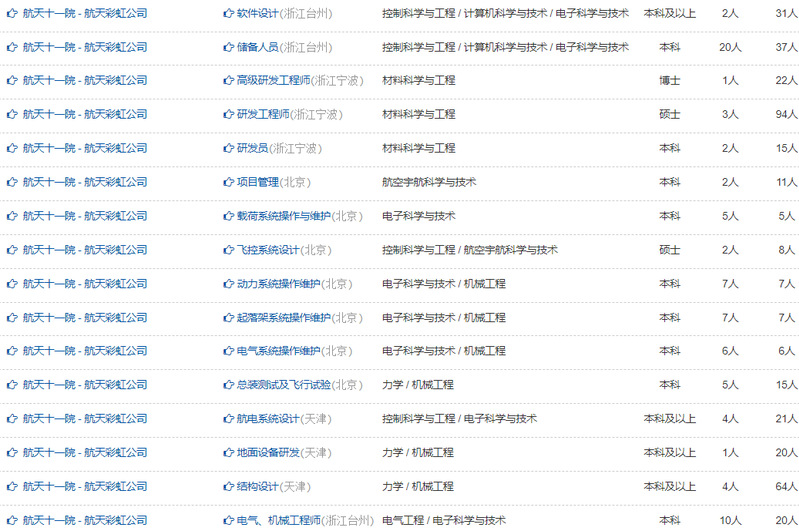Select the 博士 degree cell
The width and height of the screenshot is (799, 531).
coord(670,80)
